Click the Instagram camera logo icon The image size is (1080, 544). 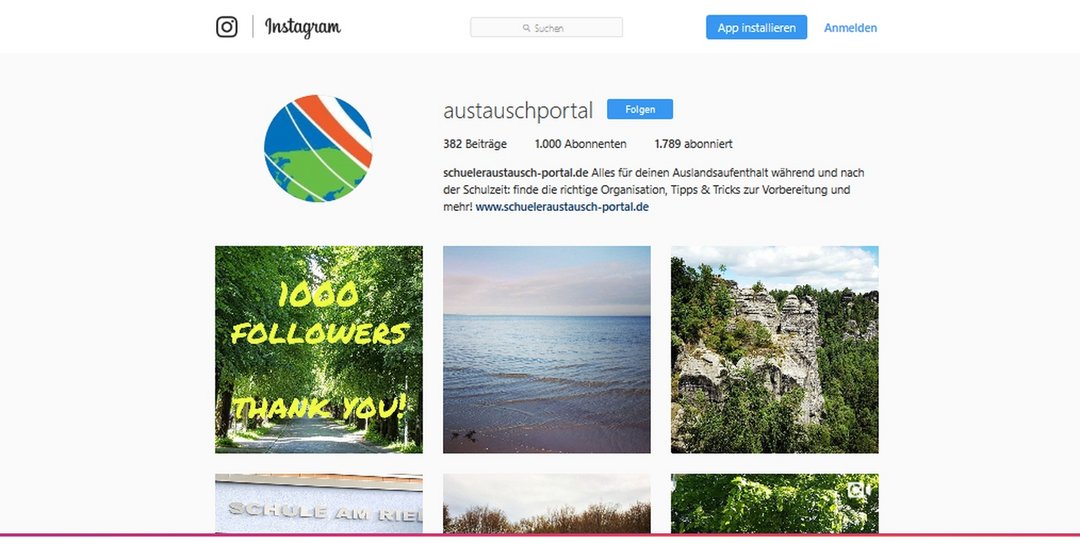(x=227, y=27)
